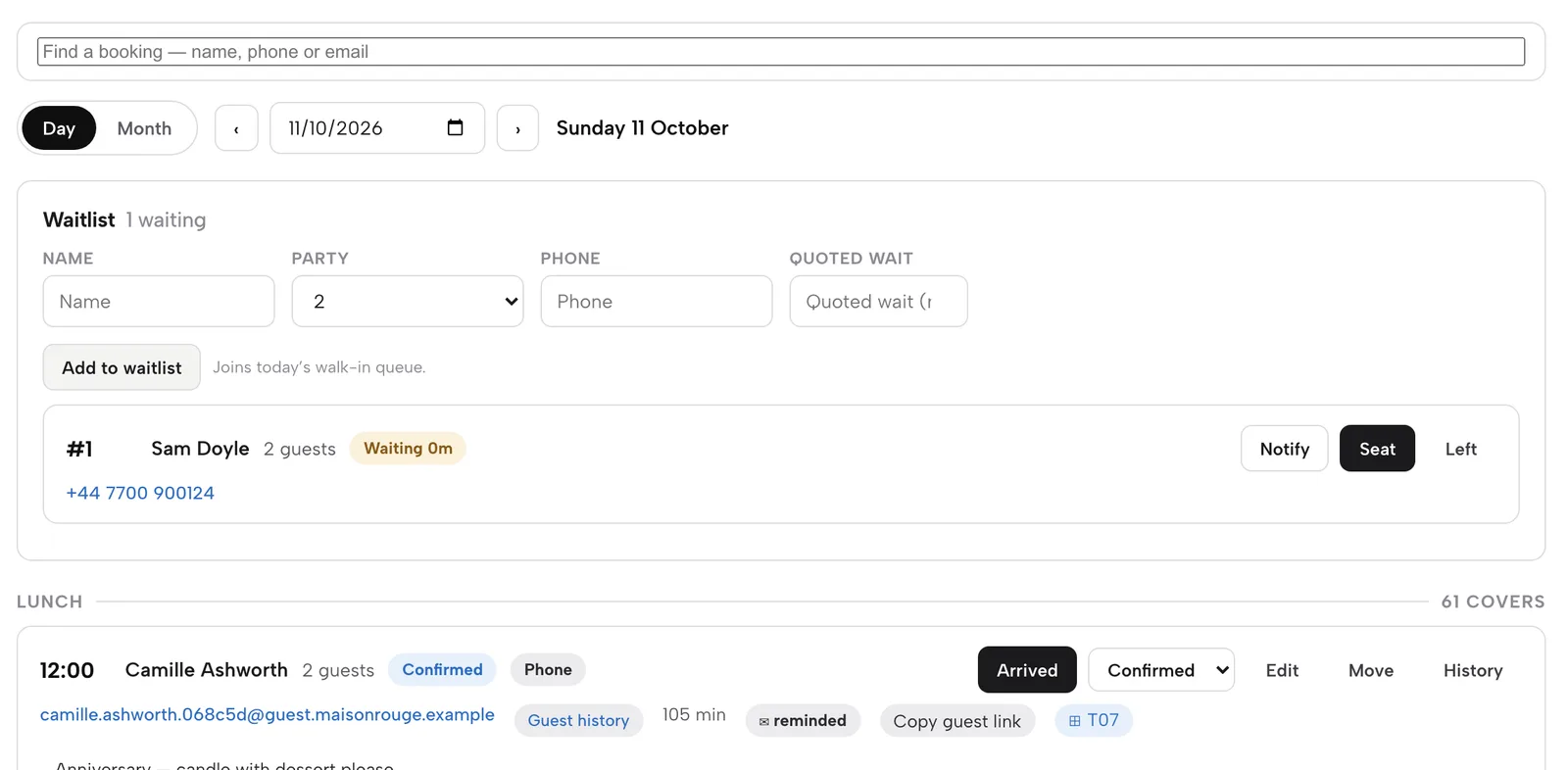The height and width of the screenshot is (770, 1568).
Task: Click the 12:00 booking time
Action: pos(67,670)
